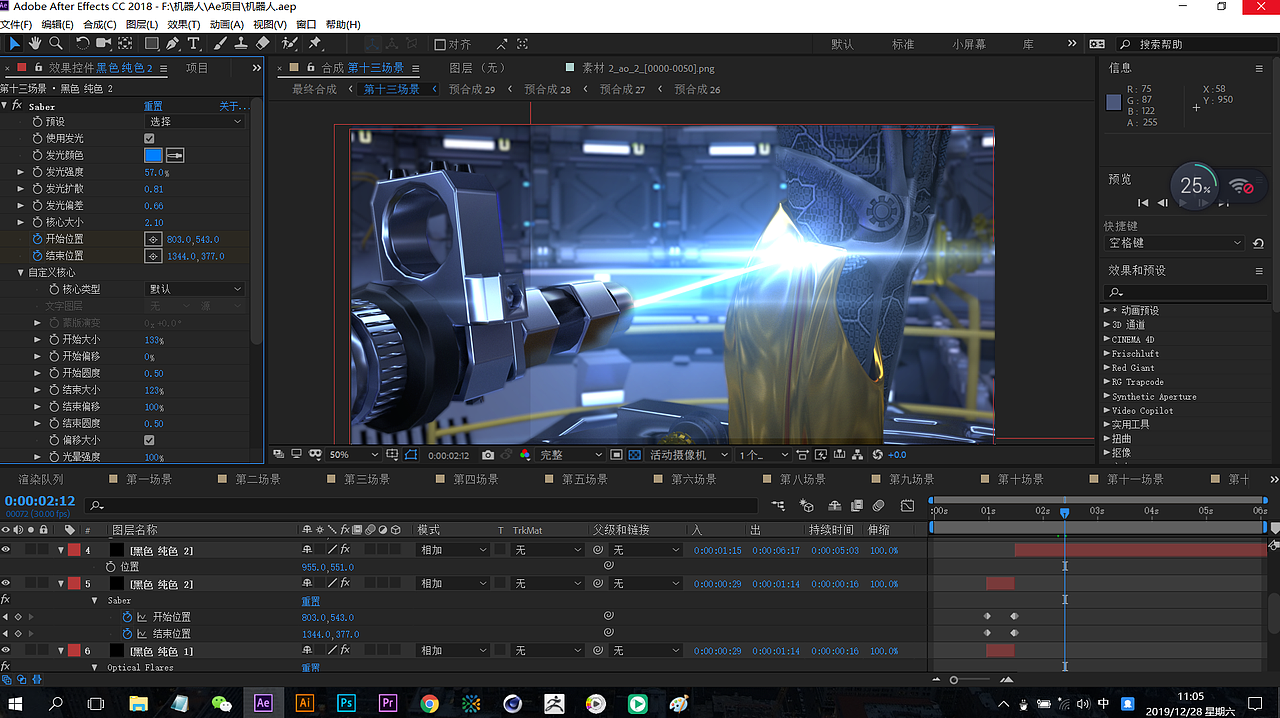Toggle transparency grid in viewer
The width and height of the screenshot is (1280, 718).
tap(635, 455)
